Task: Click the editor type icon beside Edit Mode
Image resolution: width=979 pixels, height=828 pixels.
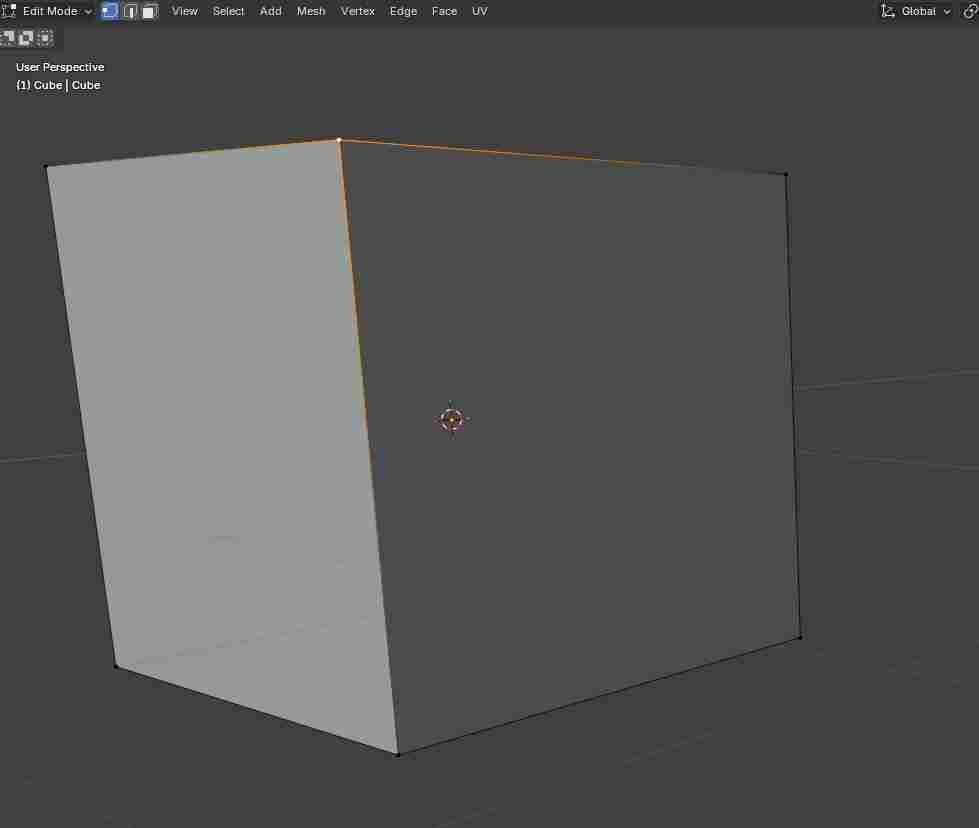Action: 9,11
